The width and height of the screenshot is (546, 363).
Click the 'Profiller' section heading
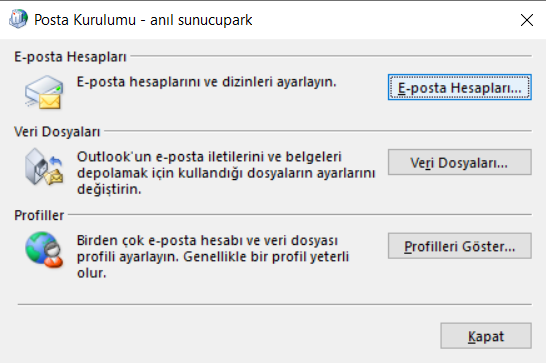39,215
